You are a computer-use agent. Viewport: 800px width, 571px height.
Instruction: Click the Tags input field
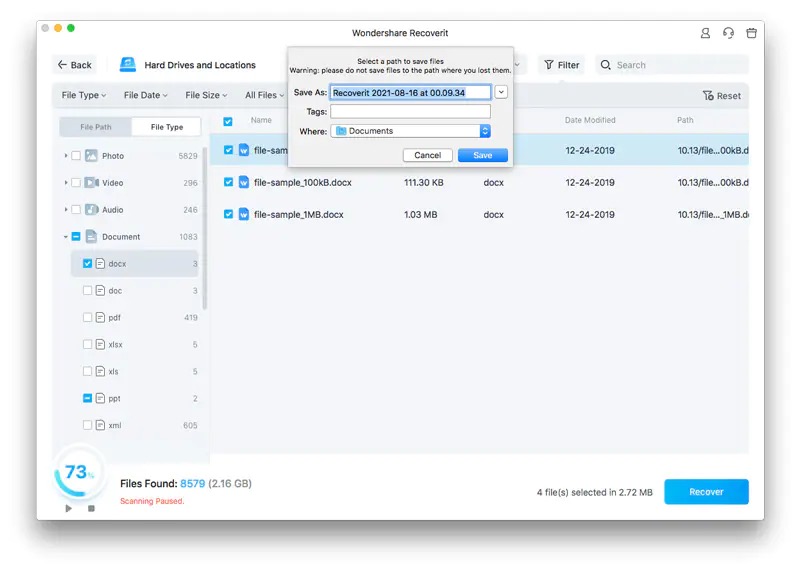(x=410, y=111)
